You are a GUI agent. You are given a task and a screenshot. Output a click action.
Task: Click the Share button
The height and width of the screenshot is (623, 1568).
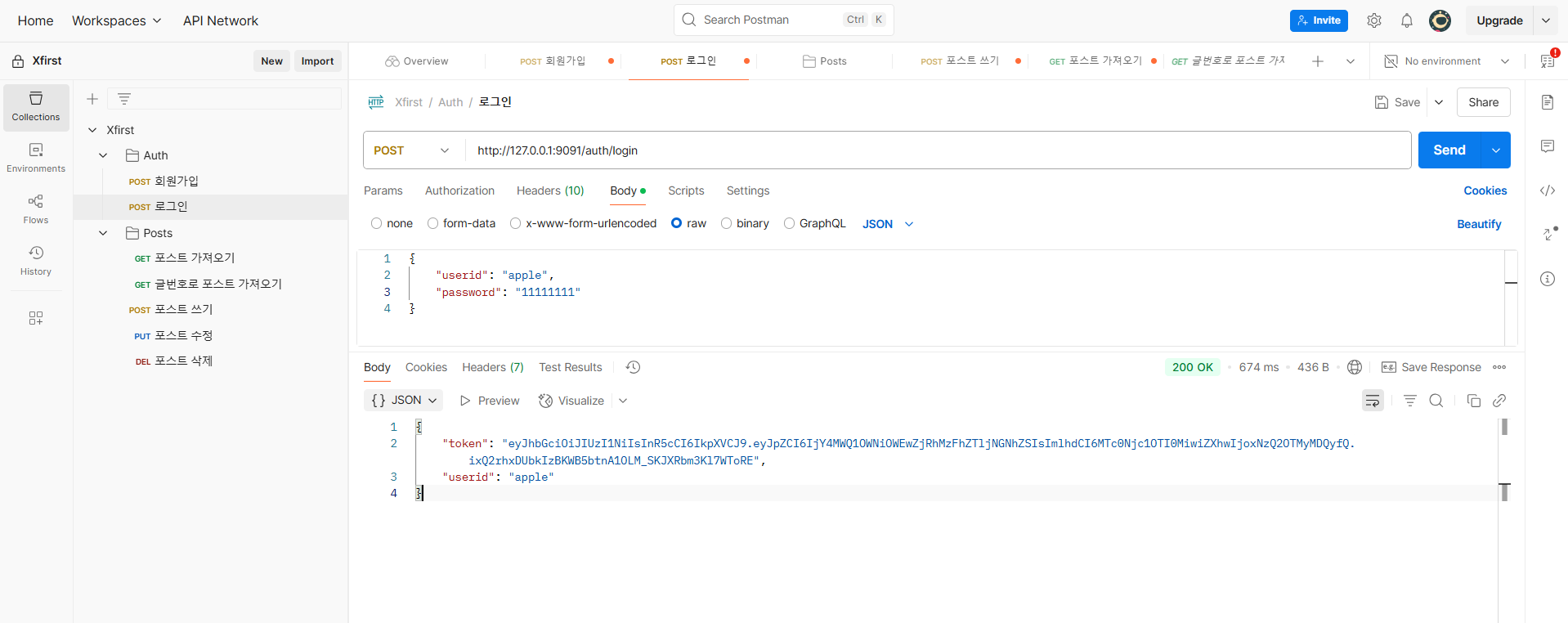1483,102
